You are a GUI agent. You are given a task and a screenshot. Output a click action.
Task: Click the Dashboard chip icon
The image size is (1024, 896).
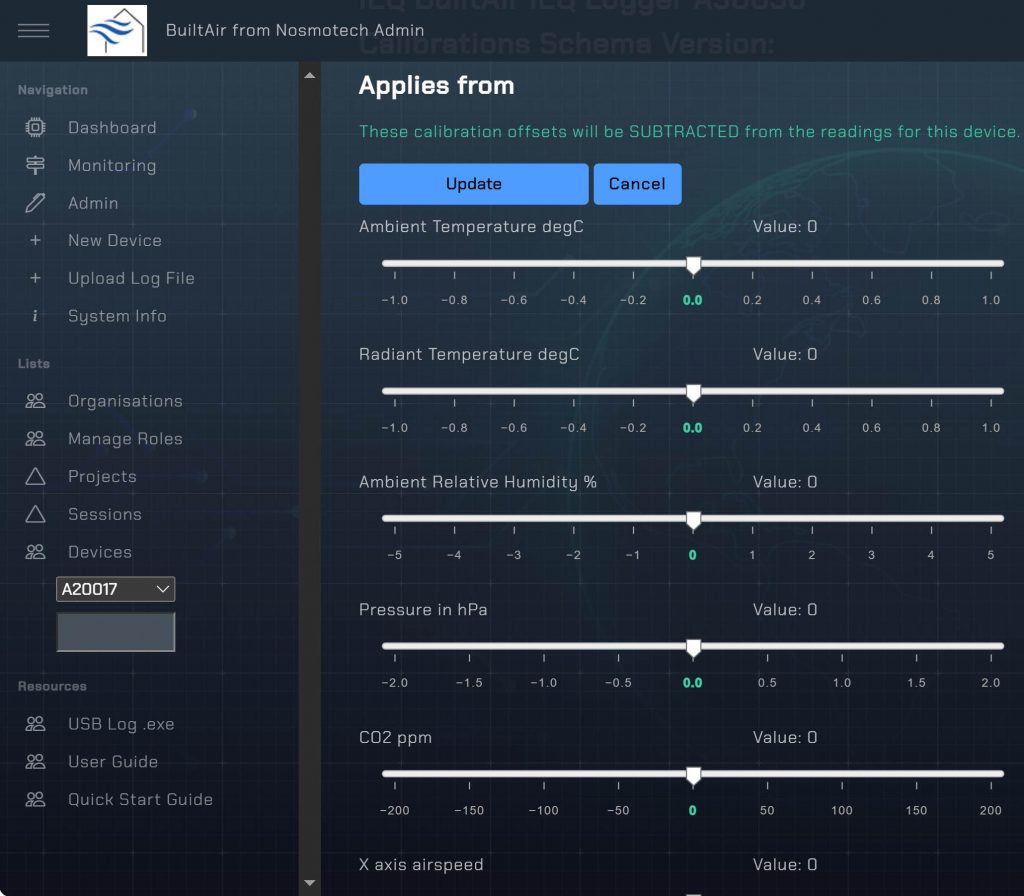point(35,128)
